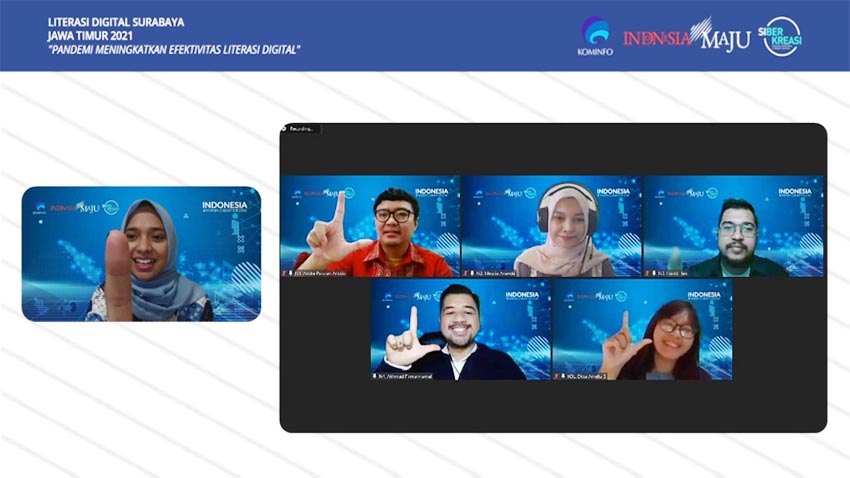Select the NS. David participant video tile
This screenshot has height=478, width=850.
tap(734, 226)
